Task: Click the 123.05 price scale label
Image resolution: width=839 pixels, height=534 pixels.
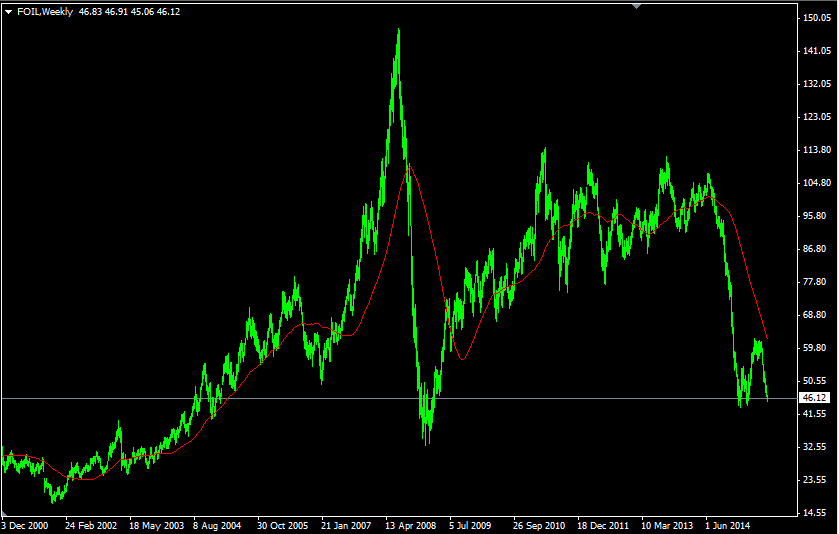Action: pyautogui.click(x=817, y=117)
